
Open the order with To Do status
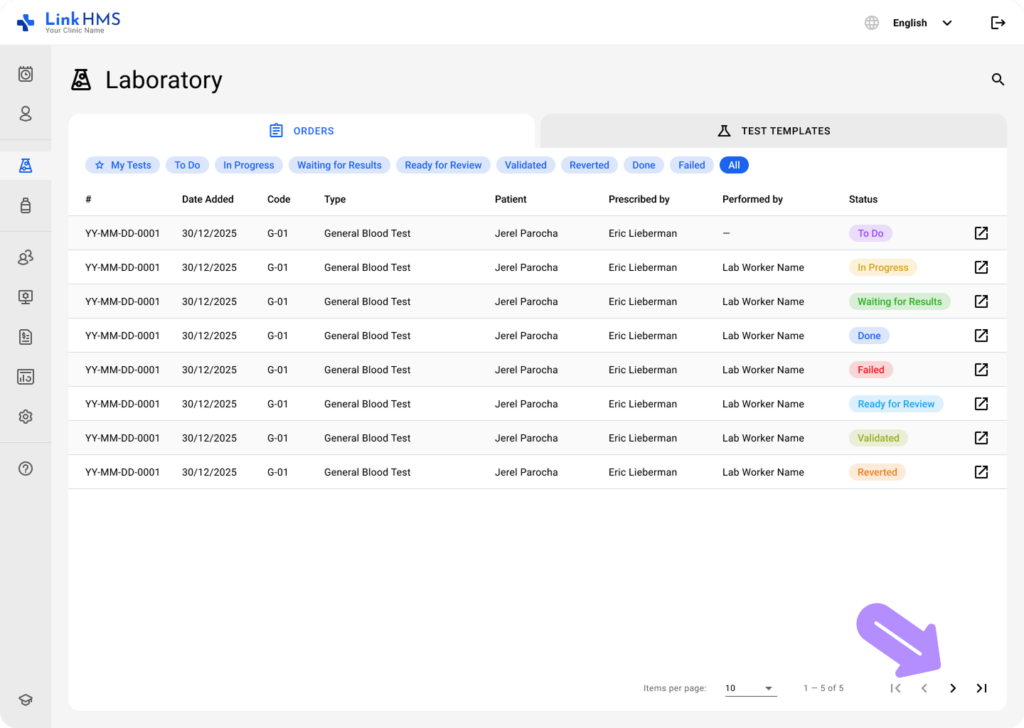(x=981, y=233)
